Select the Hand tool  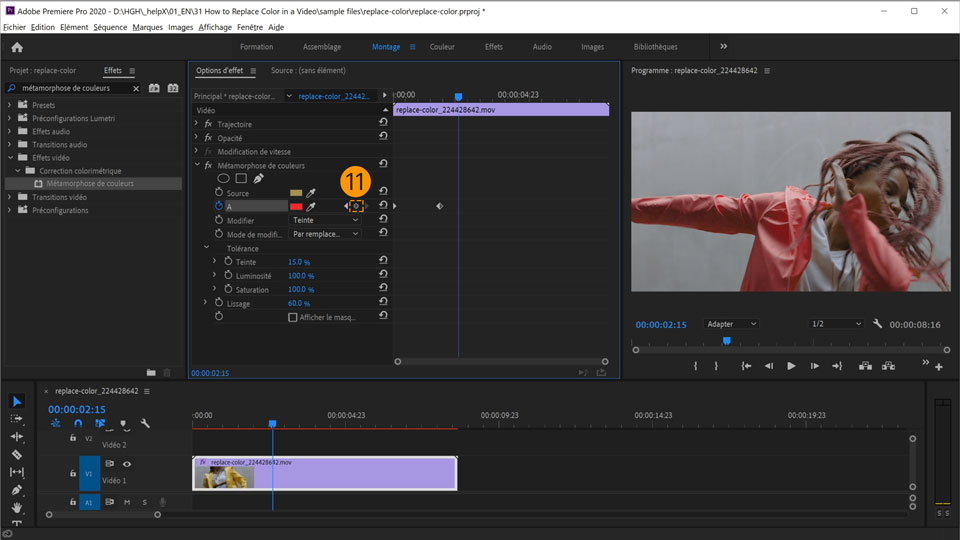(x=16, y=508)
